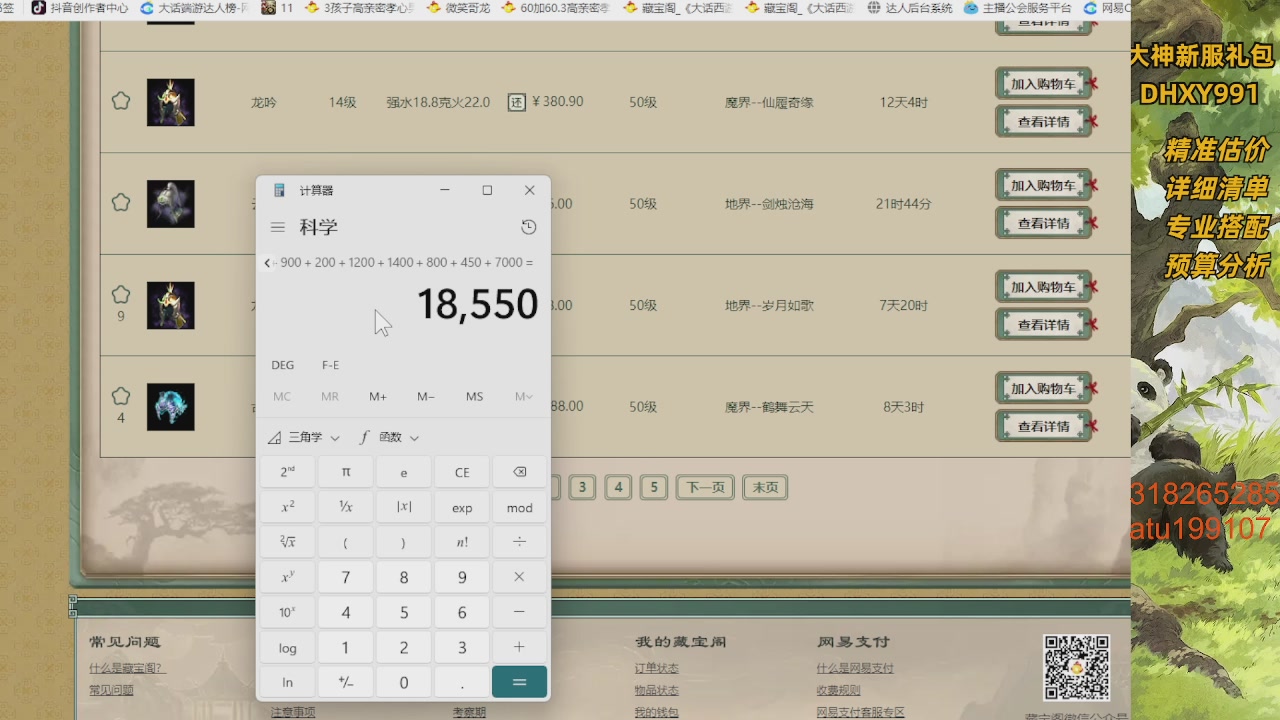Click the plus operator key
The image size is (1280, 720).
pos(519,647)
